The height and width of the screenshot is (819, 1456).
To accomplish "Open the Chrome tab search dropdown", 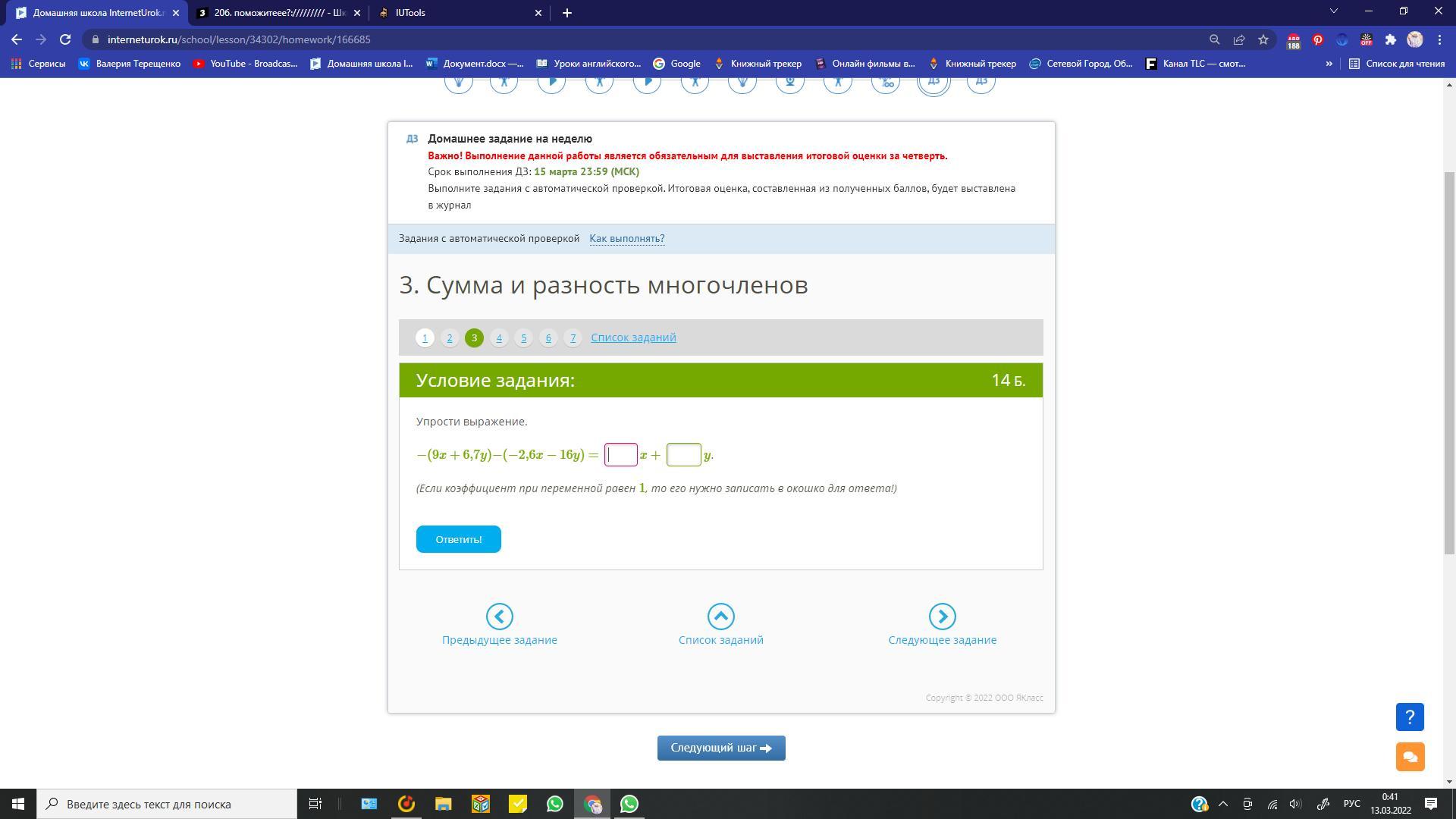I will [1333, 12].
